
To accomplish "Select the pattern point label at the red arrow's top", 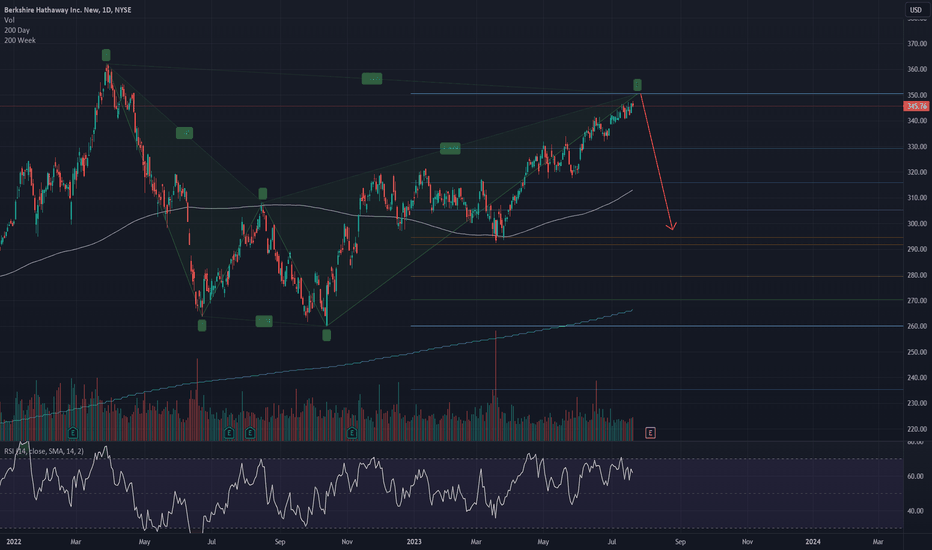I will tap(637, 85).
